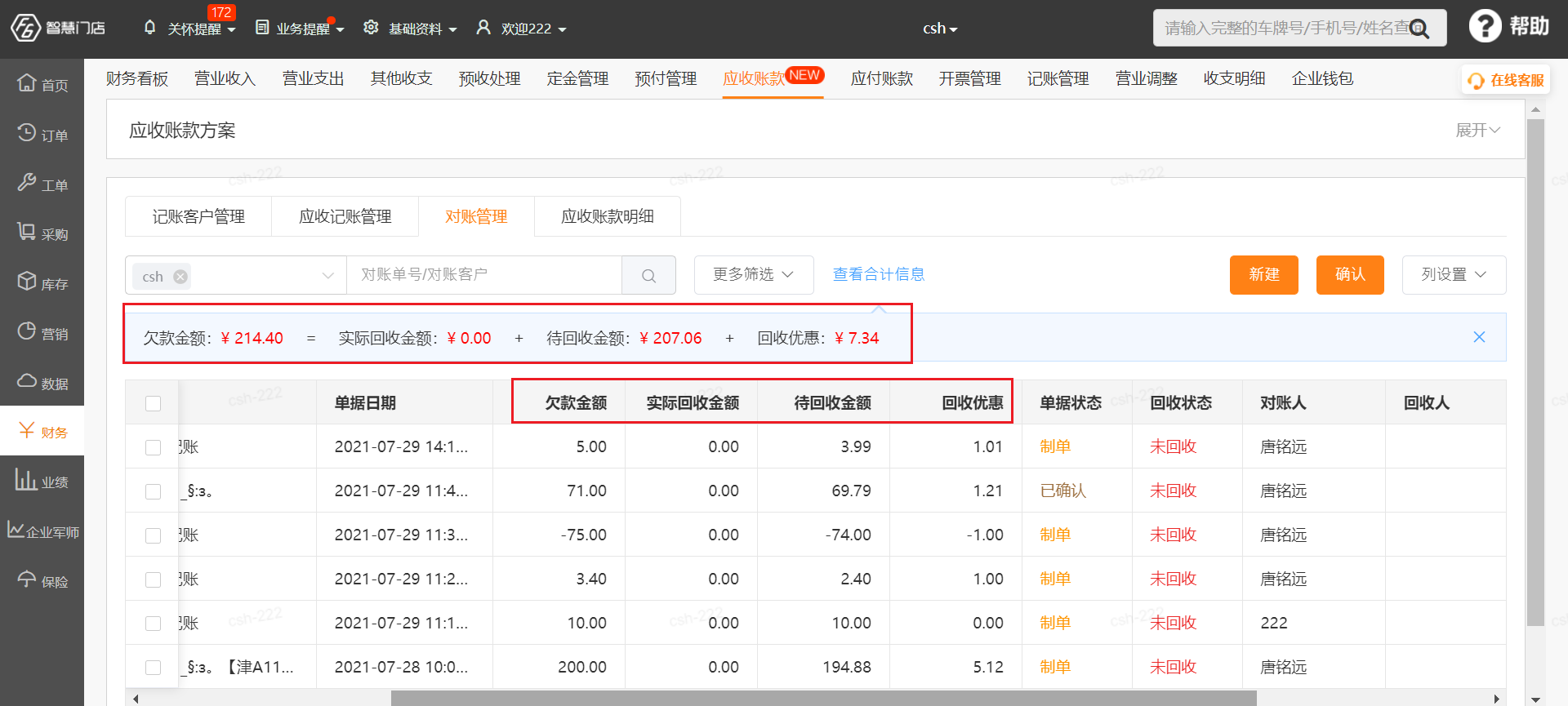
Task: Click the 帮助 question mark icon
Action: pyautogui.click(x=1485, y=26)
